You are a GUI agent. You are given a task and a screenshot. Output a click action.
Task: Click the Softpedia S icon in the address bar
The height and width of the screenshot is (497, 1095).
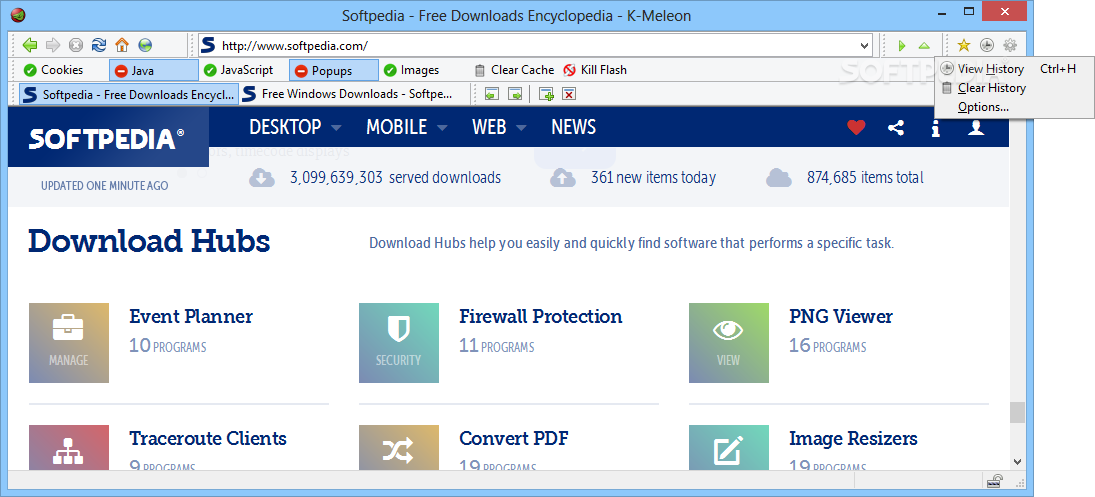pos(208,45)
